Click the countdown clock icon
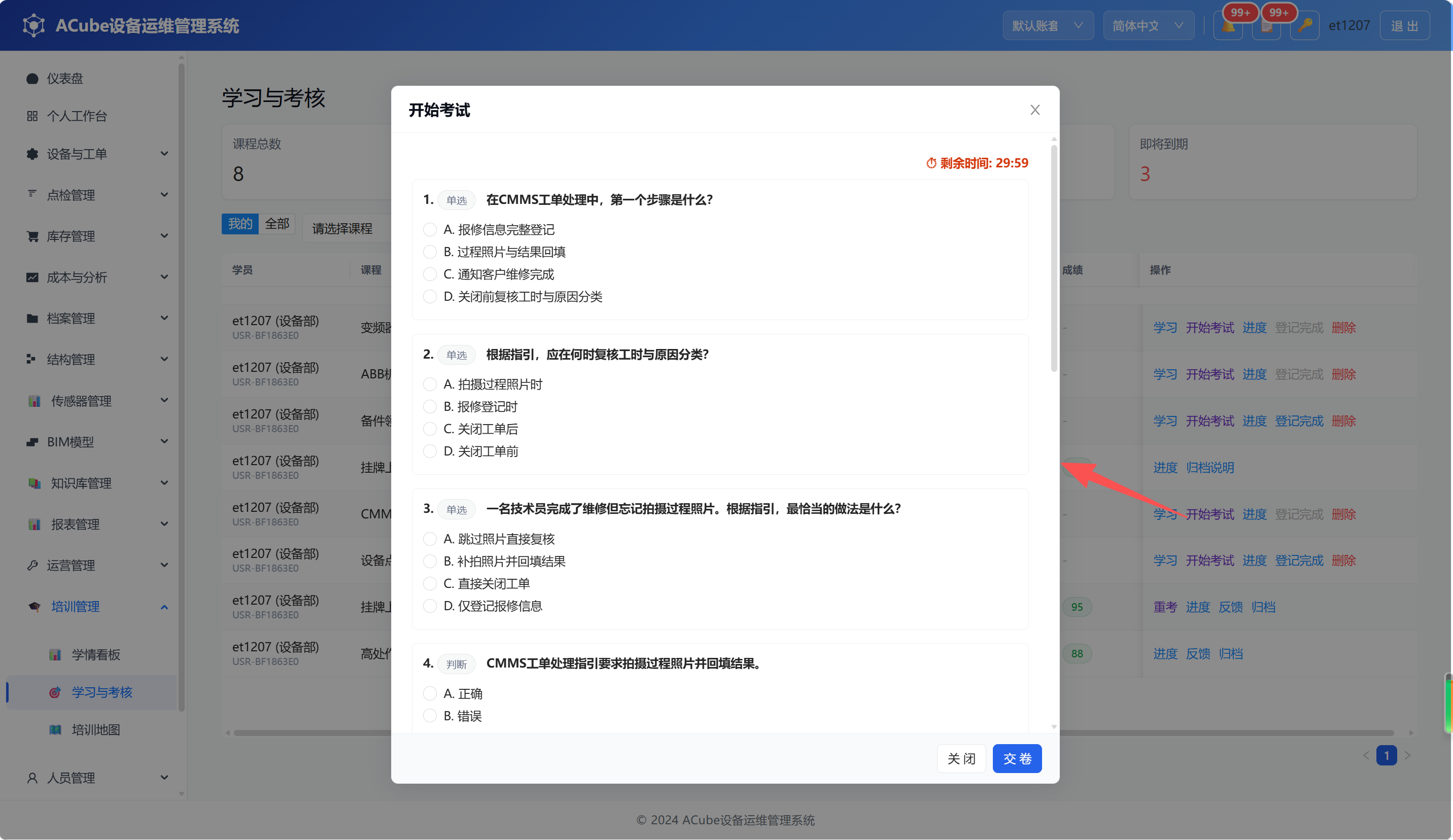Image resolution: width=1453 pixels, height=840 pixels. [931, 163]
